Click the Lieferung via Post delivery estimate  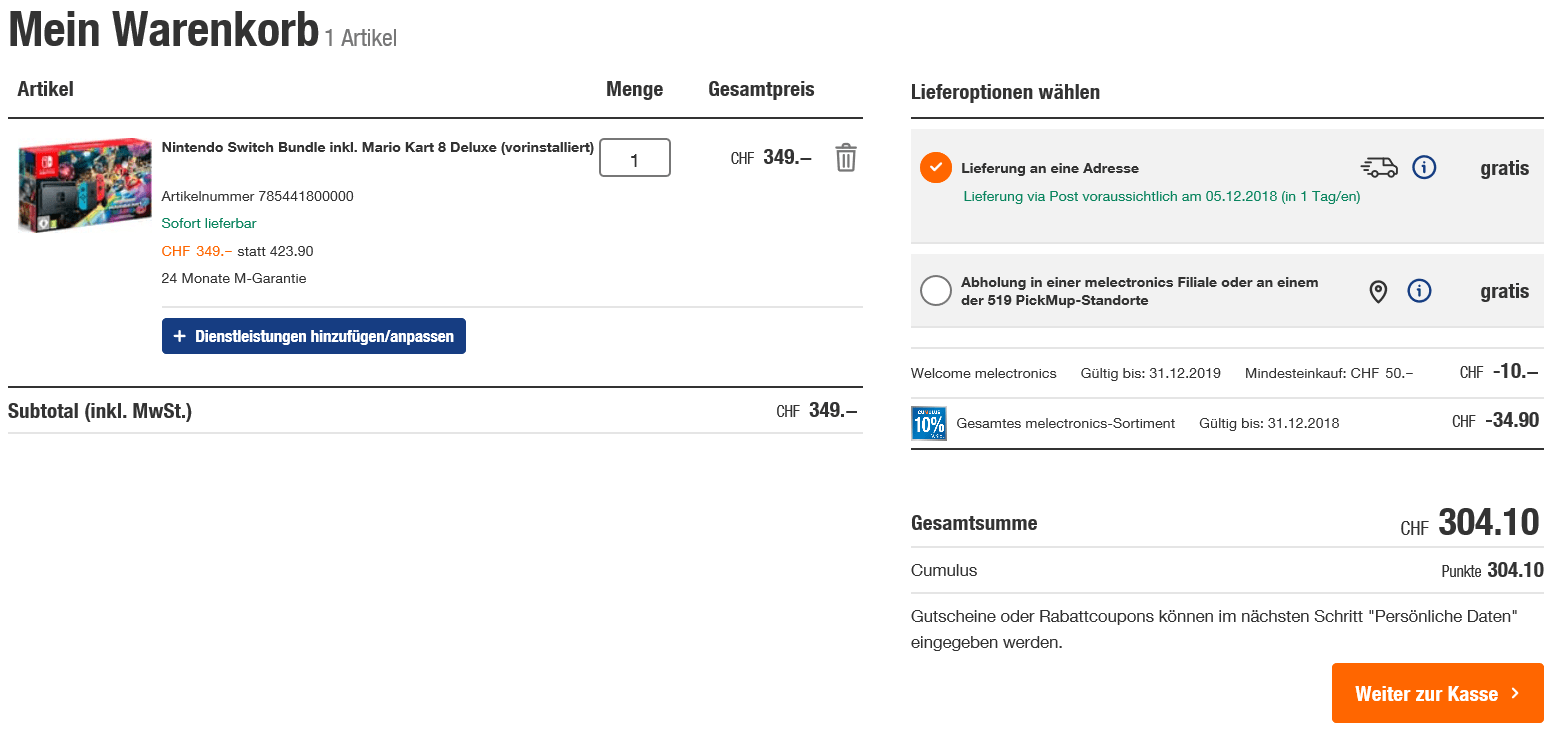click(x=1161, y=196)
